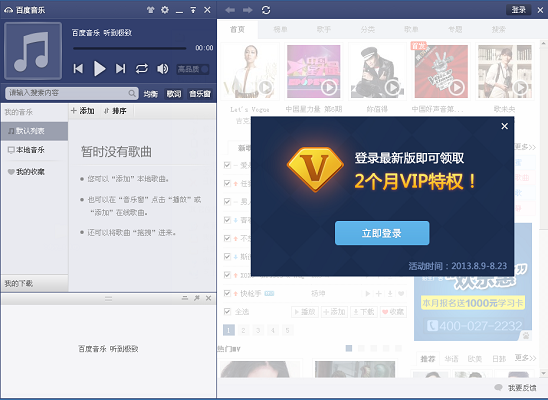Select the first 热门MV carousel dot

pyautogui.click(x=349, y=348)
